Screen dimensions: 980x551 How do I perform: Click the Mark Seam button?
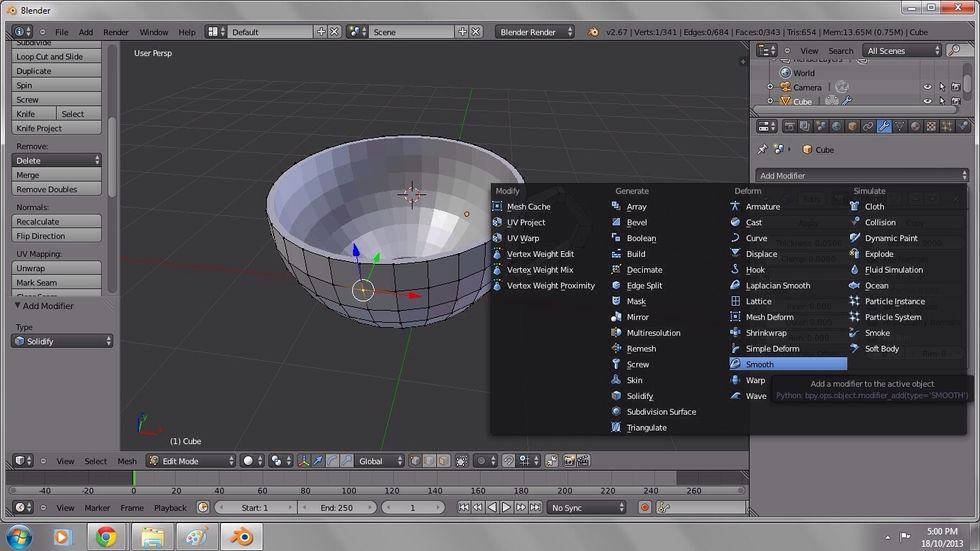(x=56, y=282)
